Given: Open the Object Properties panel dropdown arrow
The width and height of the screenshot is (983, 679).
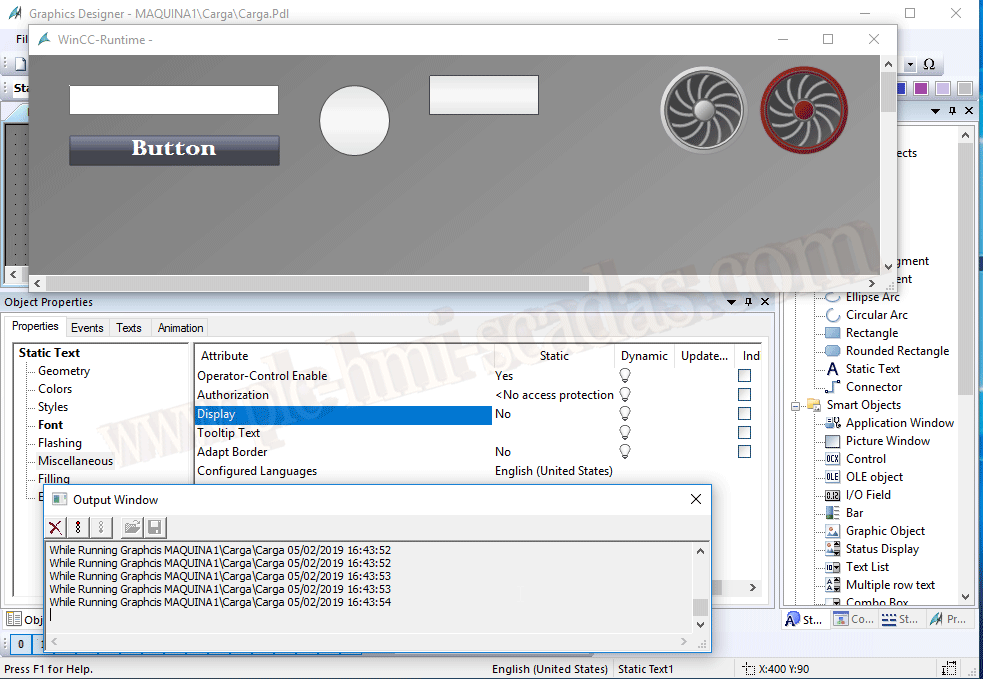Looking at the screenshot, I should coord(732,302).
